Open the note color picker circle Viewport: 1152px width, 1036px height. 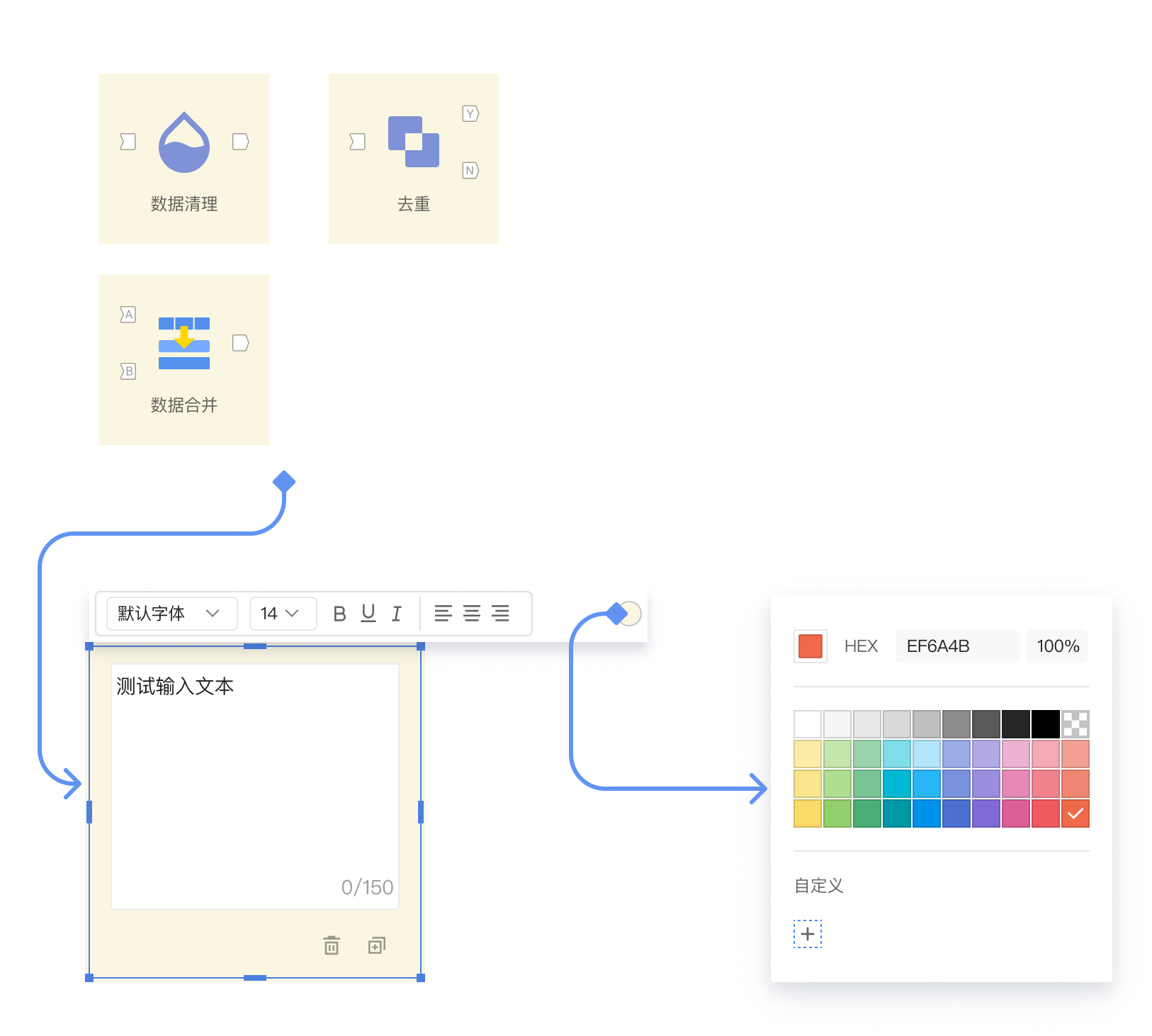630,614
